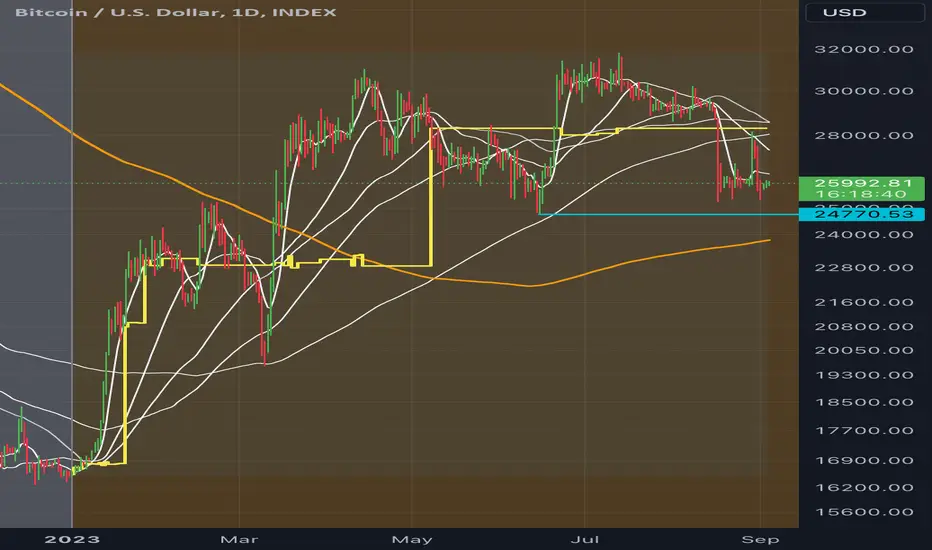Viewport: 932px width, 550px height.
Task: Select the yellow stepped indicator line
Action: point(431,196)
